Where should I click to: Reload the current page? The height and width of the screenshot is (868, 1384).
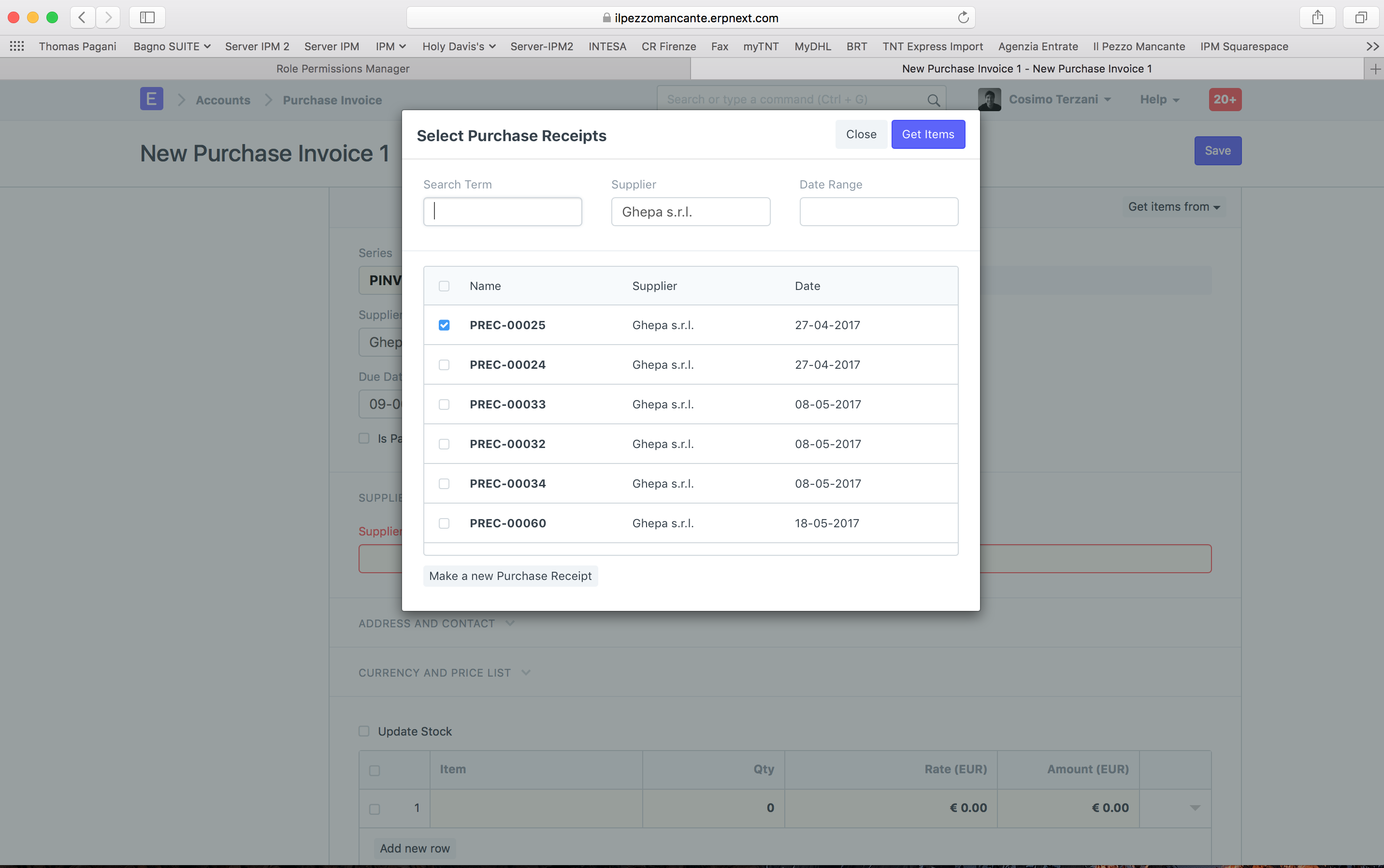point(963,17)
